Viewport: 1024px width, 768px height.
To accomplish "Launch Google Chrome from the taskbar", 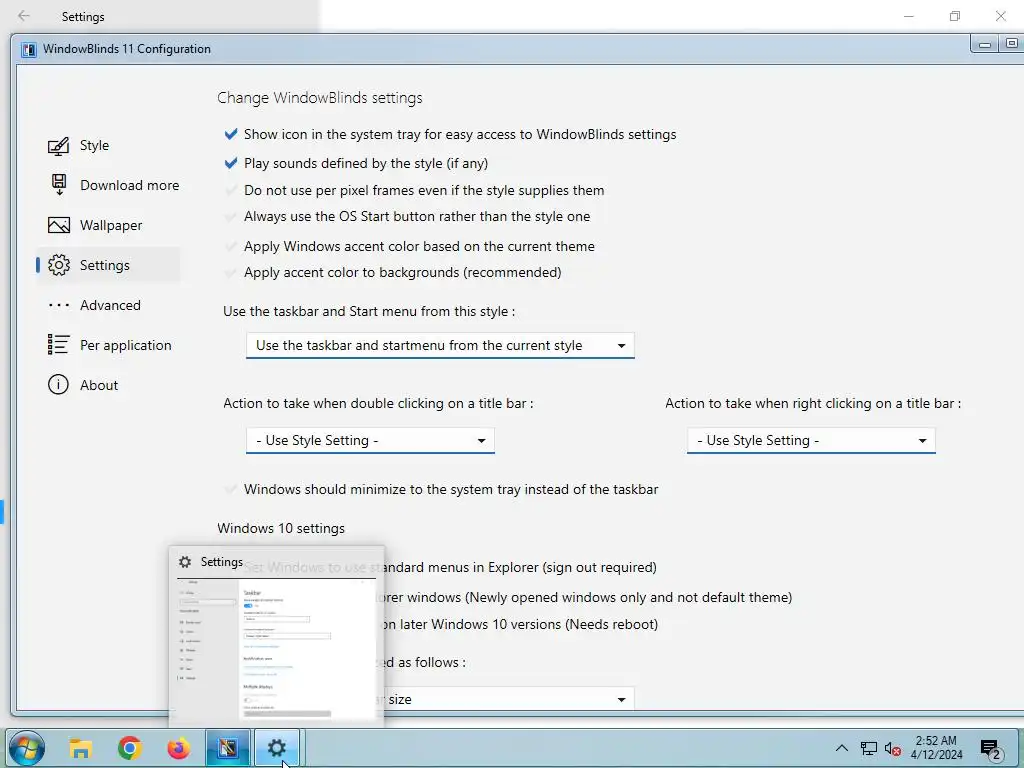I will (x=130, y=748).
